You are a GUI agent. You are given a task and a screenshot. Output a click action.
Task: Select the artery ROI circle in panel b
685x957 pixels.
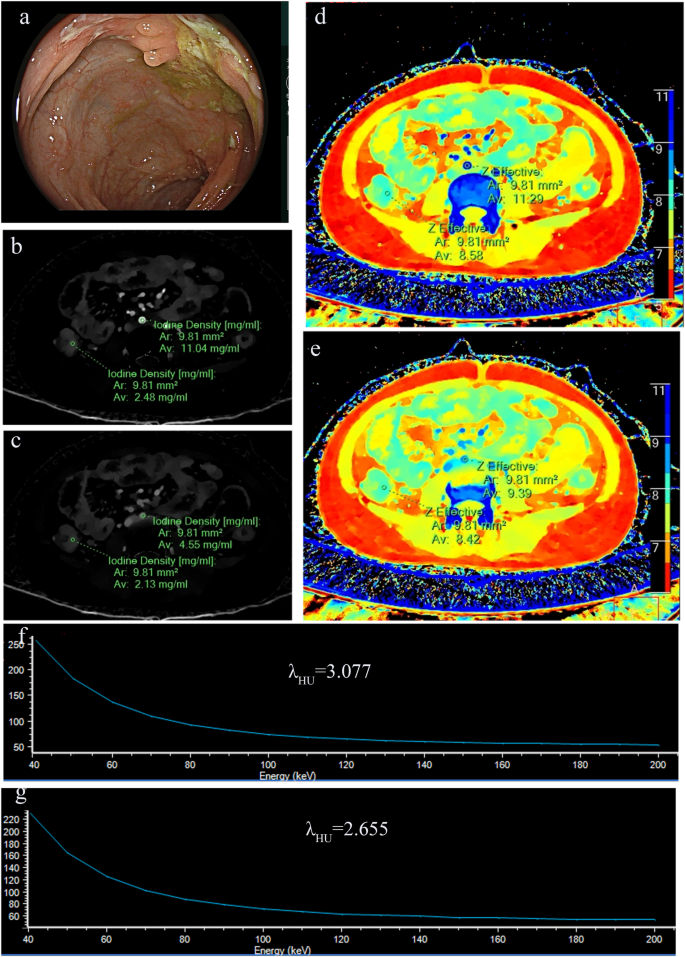[x=142, y=320]
